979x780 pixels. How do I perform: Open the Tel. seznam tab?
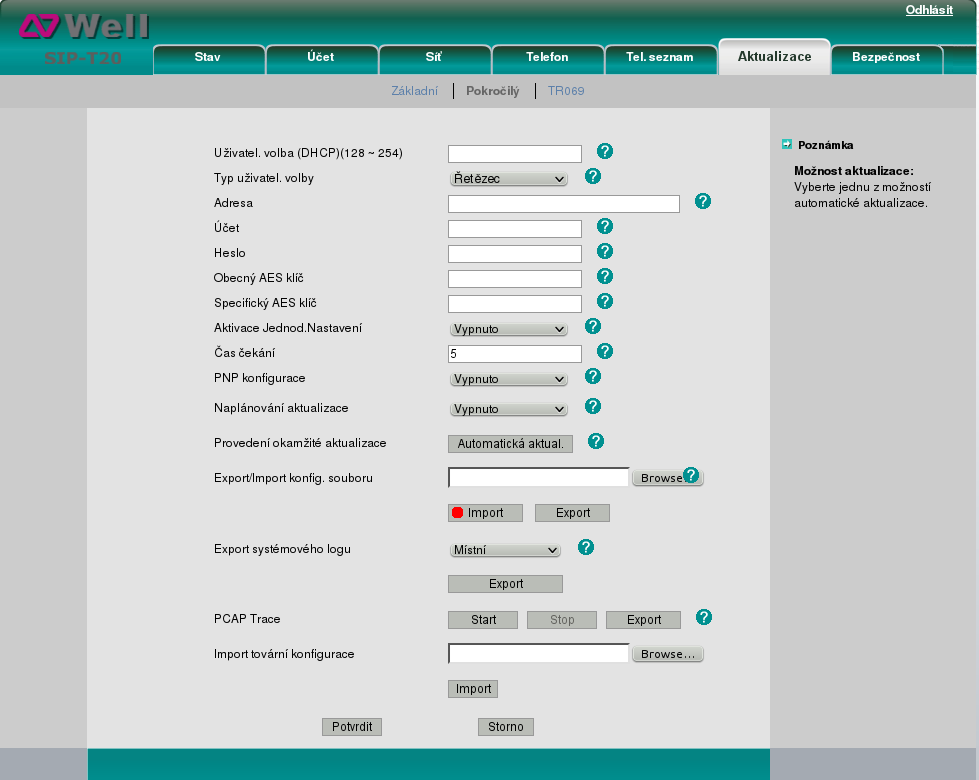(x=659, y=58)
